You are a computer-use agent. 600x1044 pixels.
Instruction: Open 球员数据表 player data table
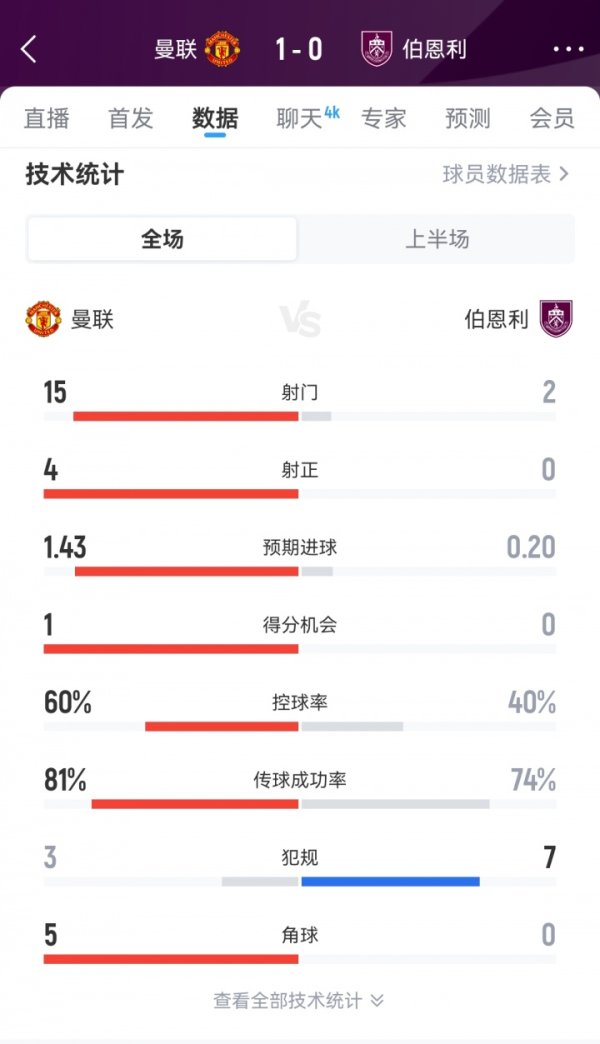[x=505, y=174]
